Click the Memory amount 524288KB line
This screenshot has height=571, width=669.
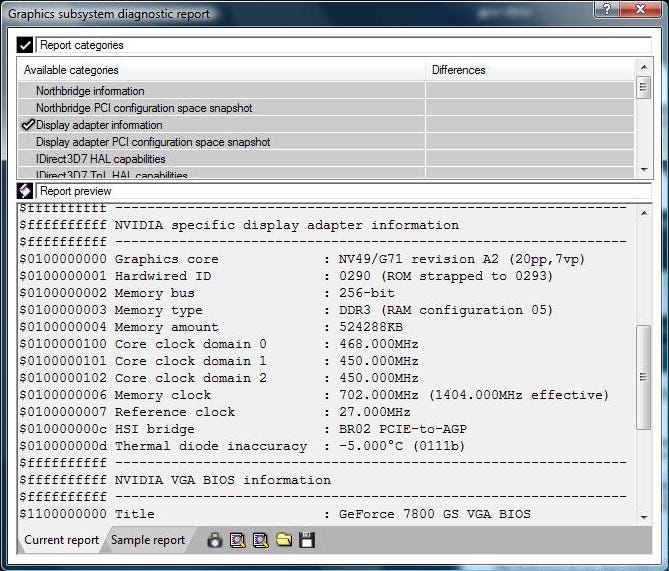click(x=211, y=327)
